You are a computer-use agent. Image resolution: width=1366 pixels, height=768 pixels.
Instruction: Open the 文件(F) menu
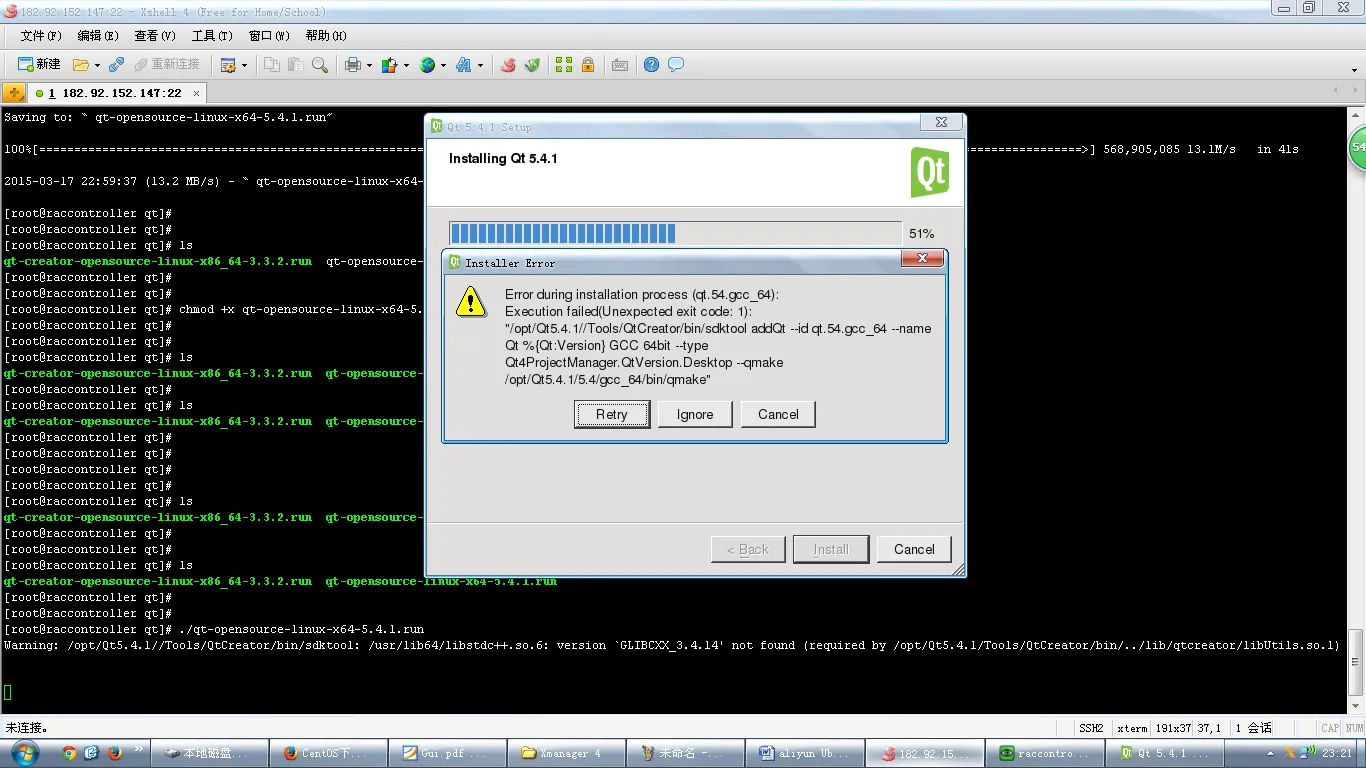(41, 36)
